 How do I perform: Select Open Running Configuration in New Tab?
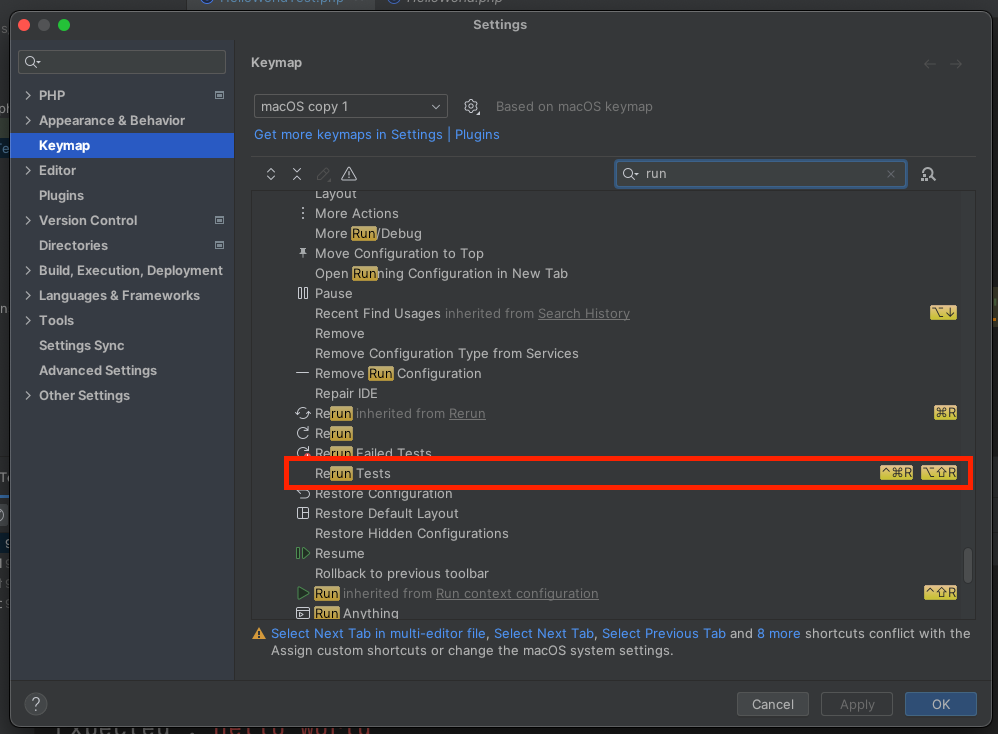click(x=613, y=273)
